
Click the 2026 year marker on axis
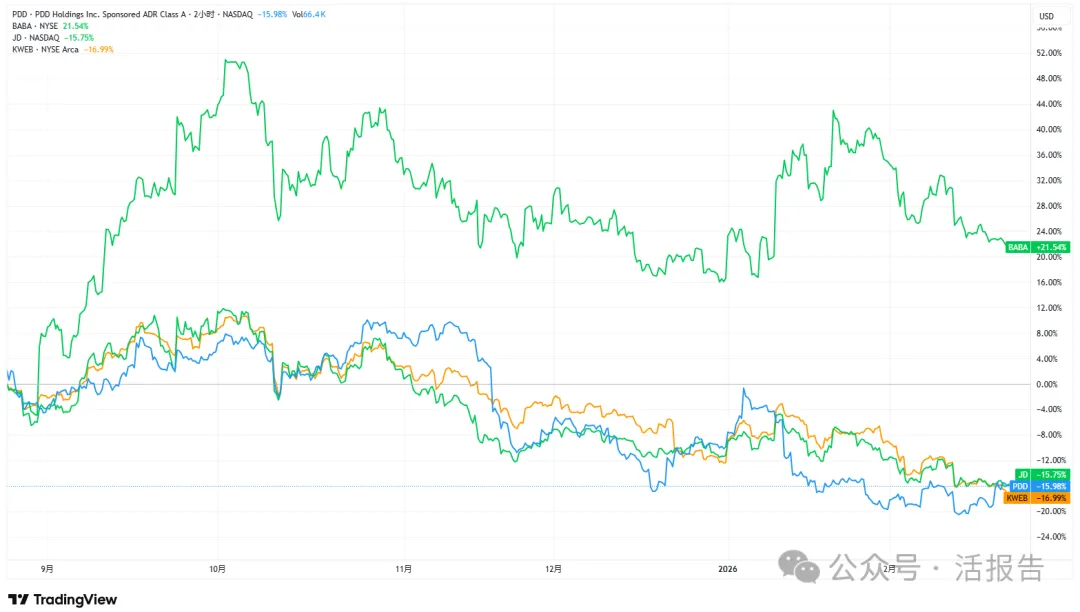coord(727,568)
